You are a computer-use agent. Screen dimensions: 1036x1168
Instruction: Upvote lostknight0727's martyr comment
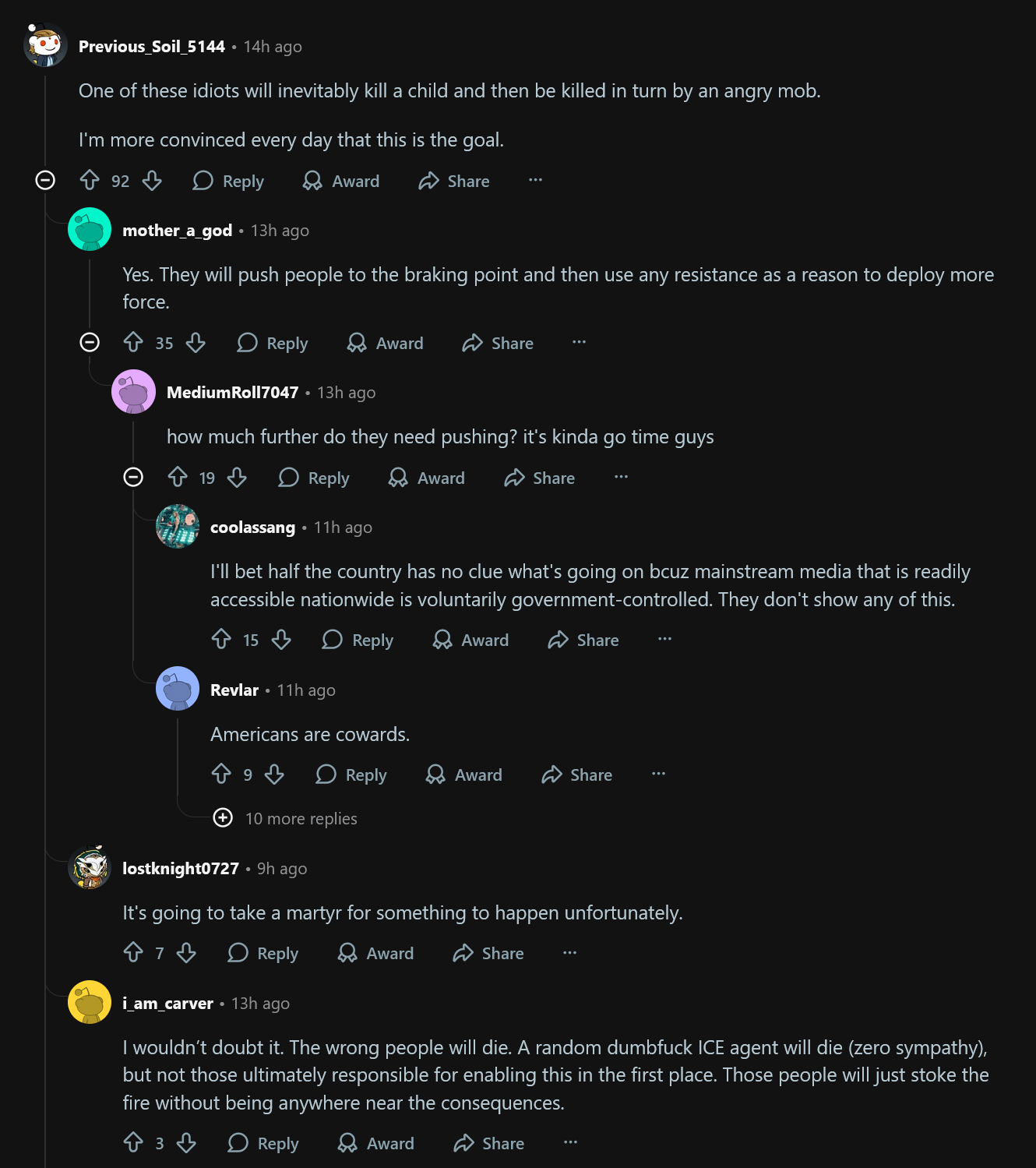click(133, 953)
